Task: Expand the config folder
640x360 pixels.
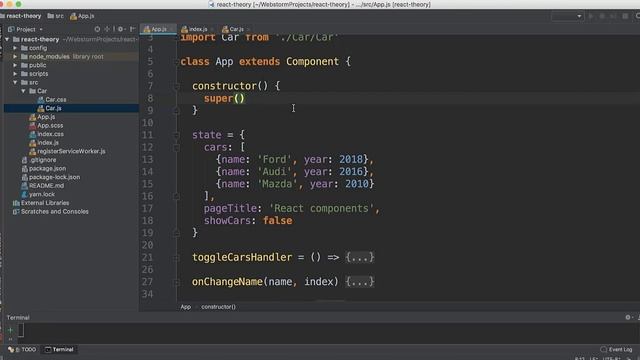Action: [15, 48]
